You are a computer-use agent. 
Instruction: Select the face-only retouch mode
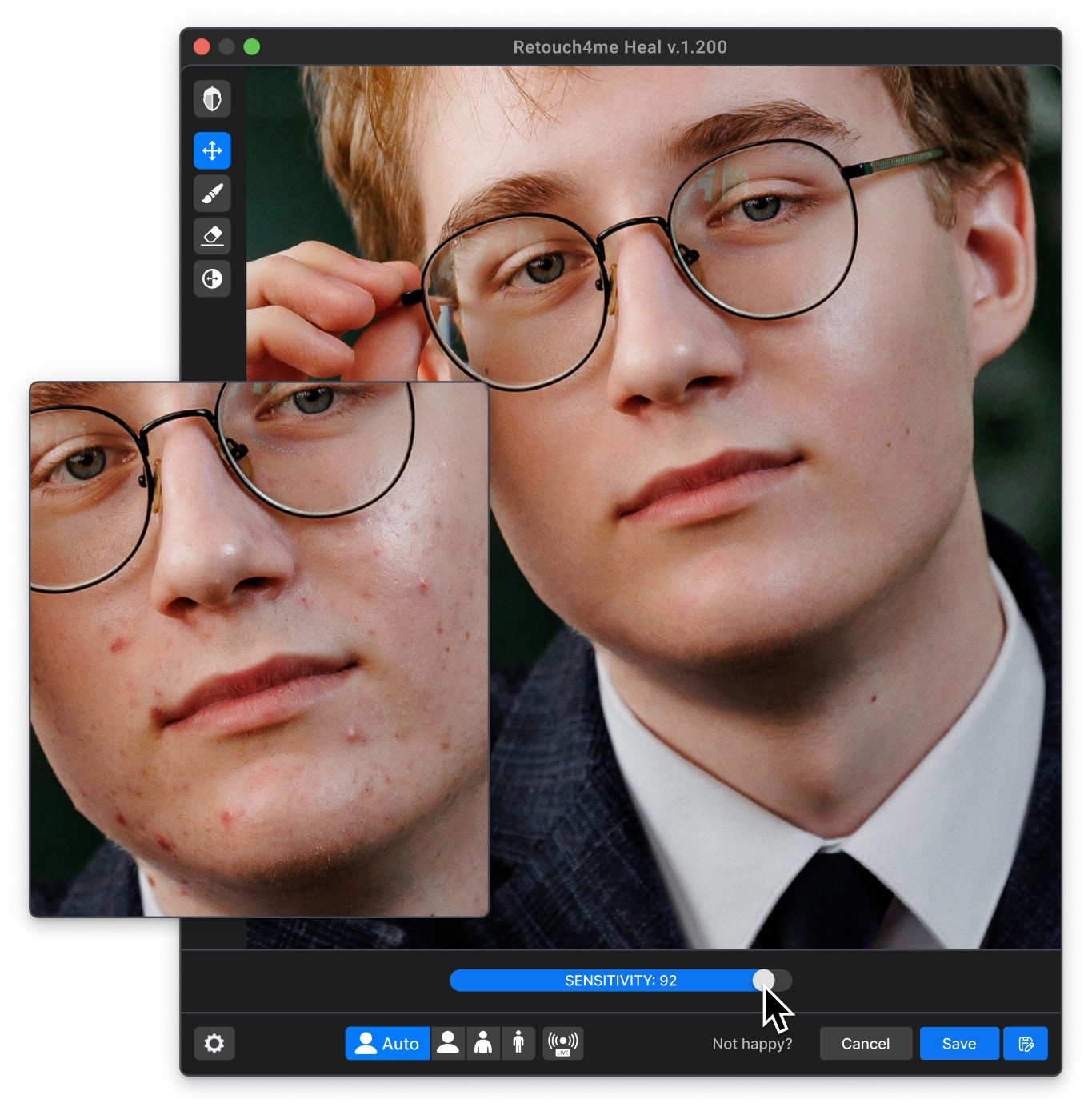448,1043
